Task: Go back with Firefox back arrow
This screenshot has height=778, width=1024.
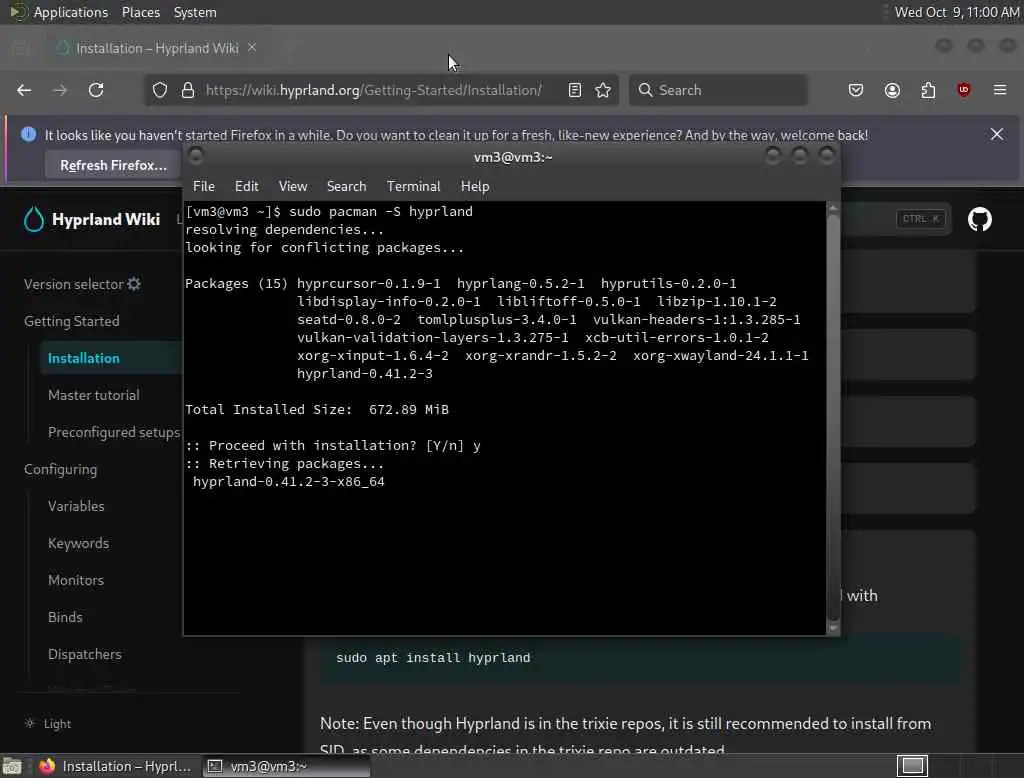Action: pos(24,90)
